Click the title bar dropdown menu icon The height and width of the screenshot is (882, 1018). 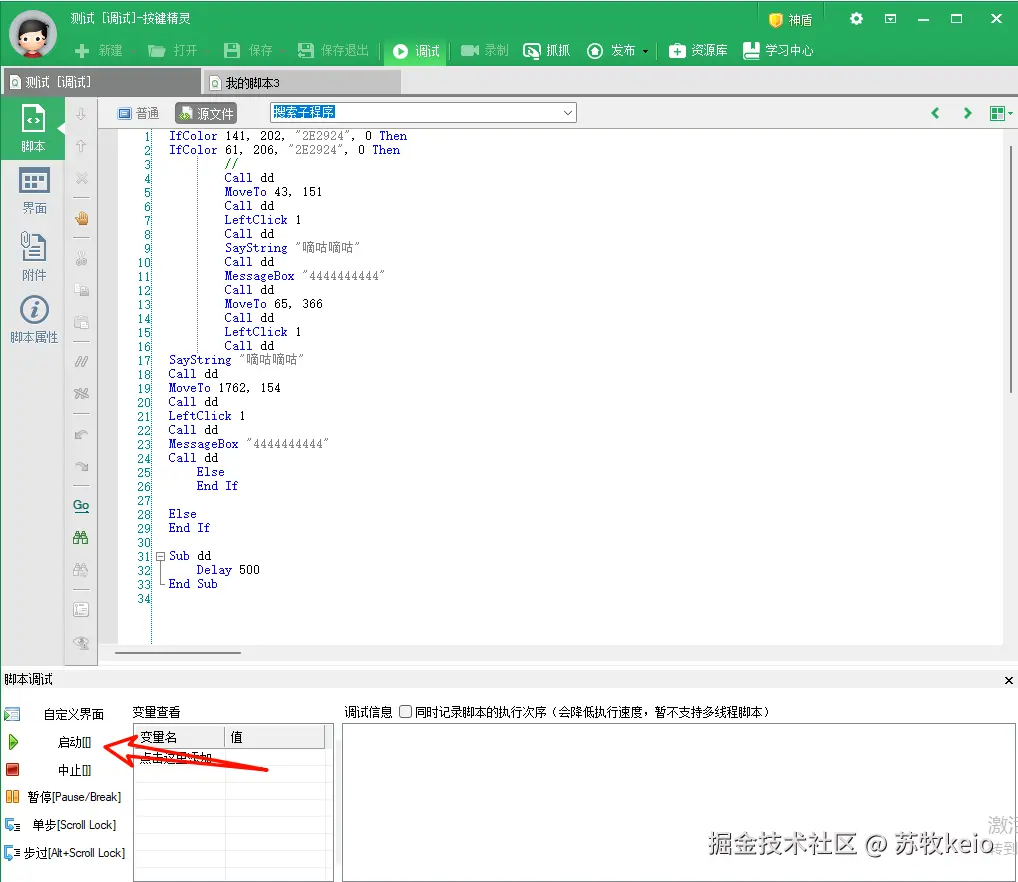(891, 19)
